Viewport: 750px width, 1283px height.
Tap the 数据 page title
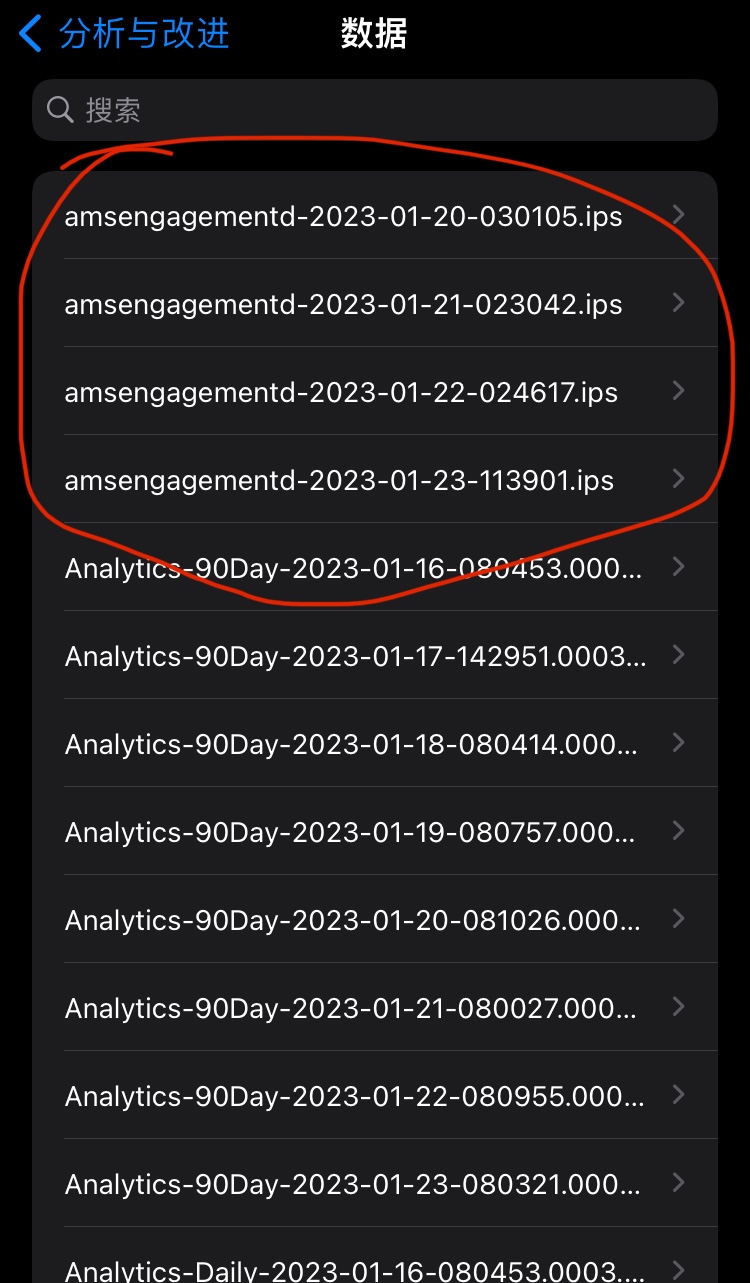click(x=374, y=33)
